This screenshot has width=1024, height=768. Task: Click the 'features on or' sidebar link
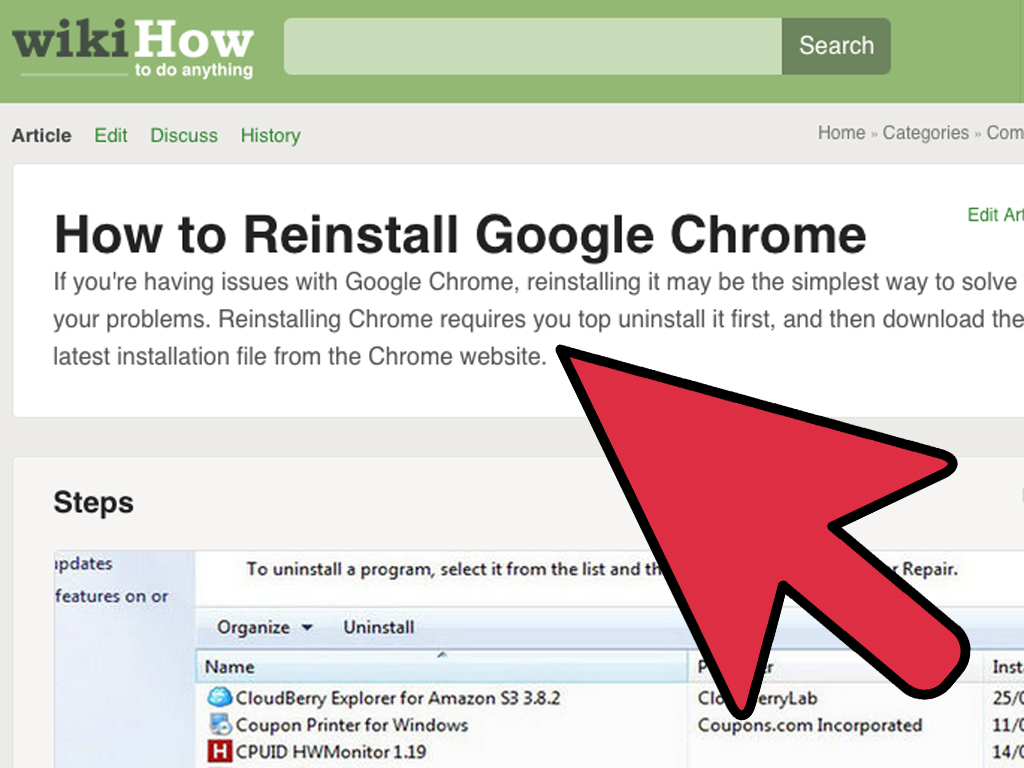pos(112,596)
